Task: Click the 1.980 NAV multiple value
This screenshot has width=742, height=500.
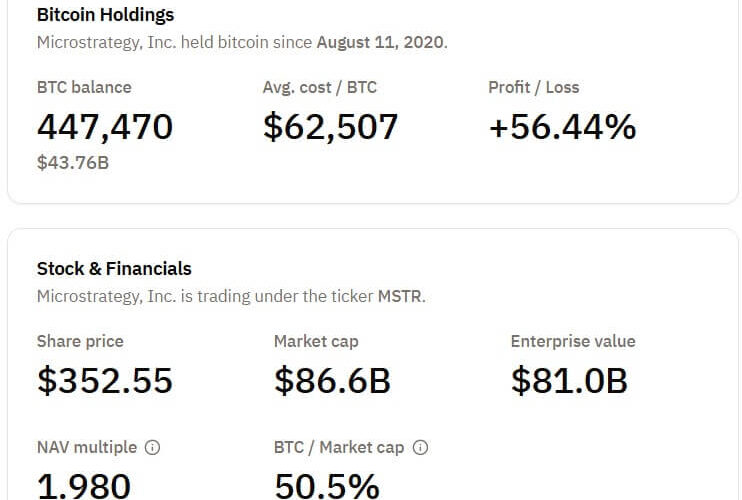Action: [x=84, y=486]
